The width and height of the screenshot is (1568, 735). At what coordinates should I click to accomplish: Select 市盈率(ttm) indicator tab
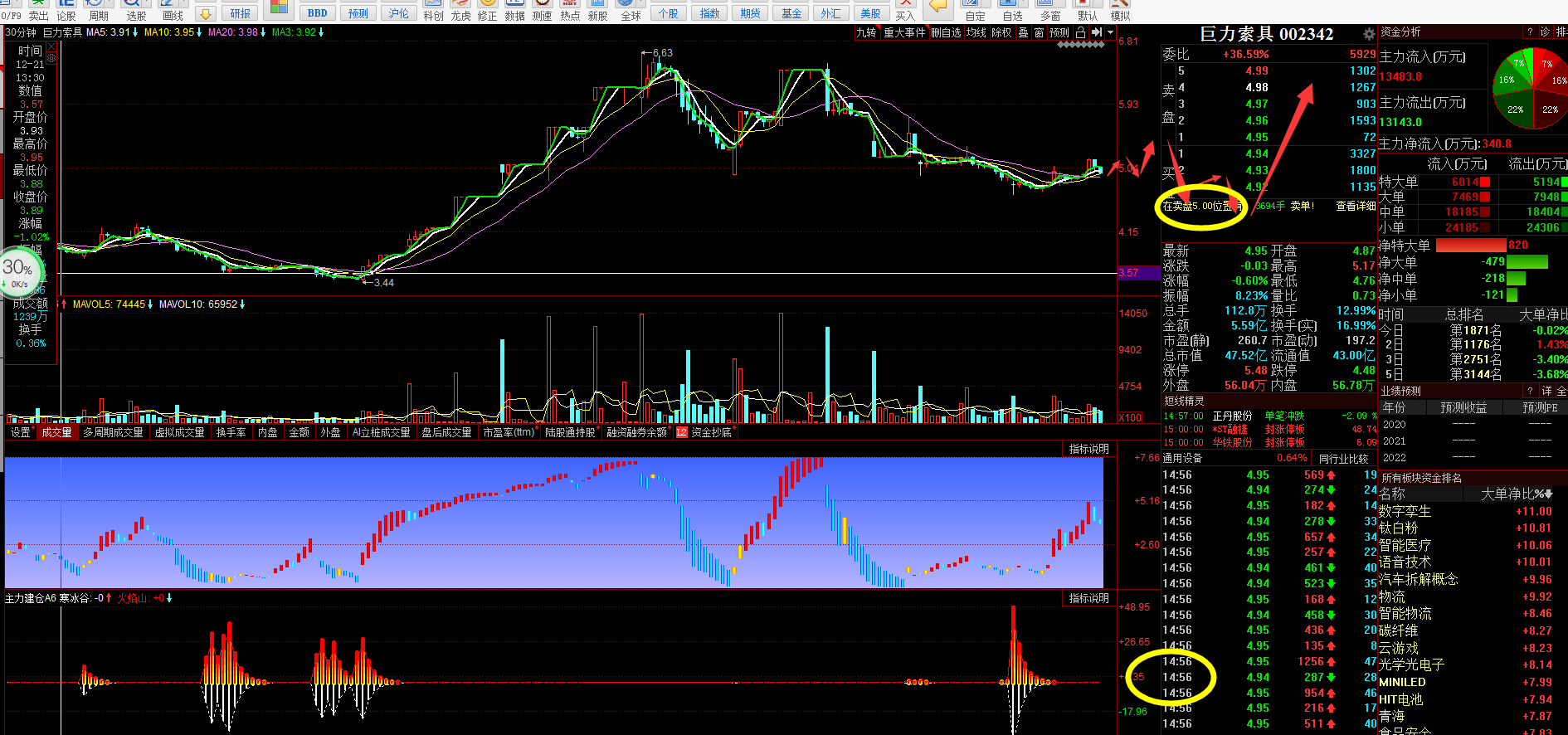click(x=509, y=432)
